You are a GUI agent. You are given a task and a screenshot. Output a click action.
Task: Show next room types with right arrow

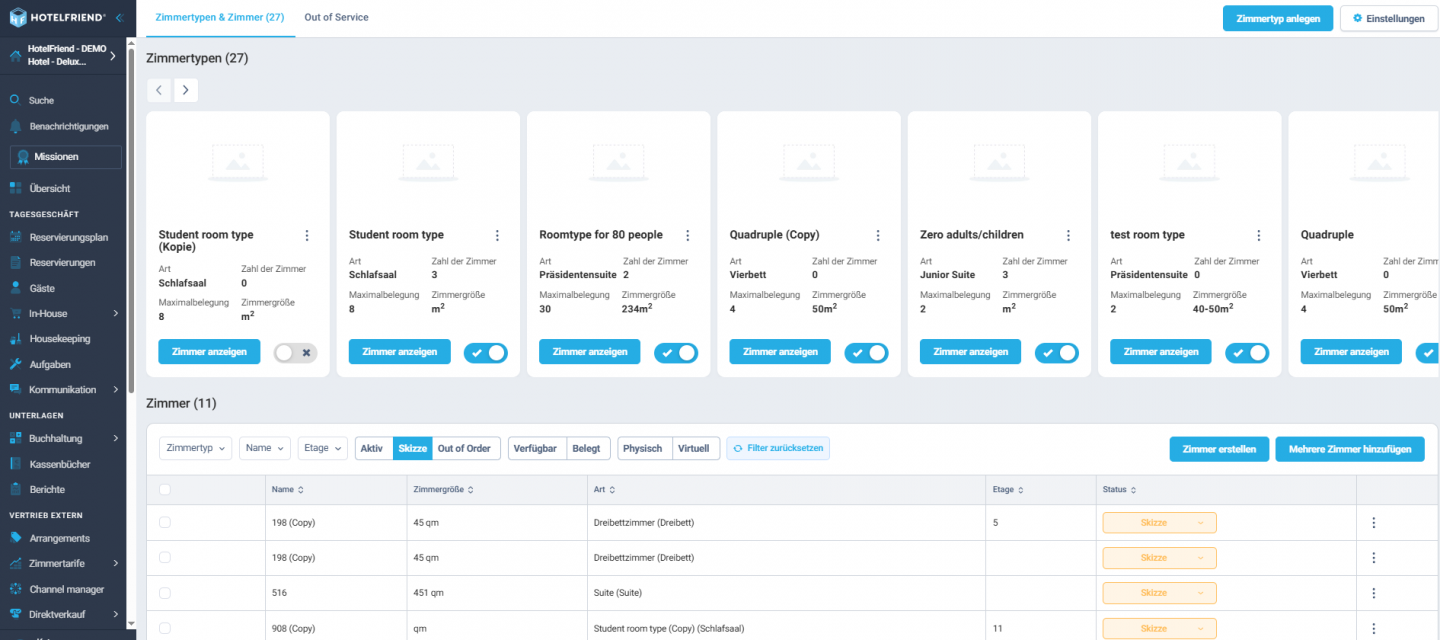[186, 90]
